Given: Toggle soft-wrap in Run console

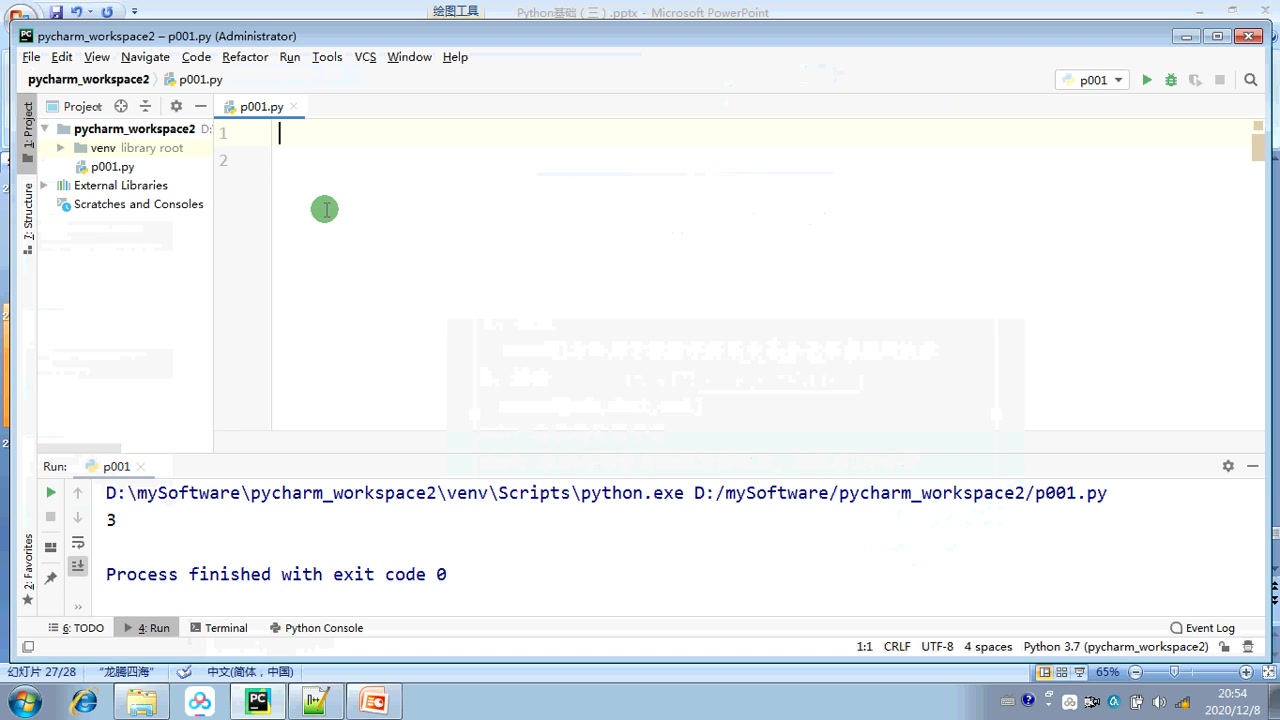Looking at the screenshot, I should pos(78,542).
